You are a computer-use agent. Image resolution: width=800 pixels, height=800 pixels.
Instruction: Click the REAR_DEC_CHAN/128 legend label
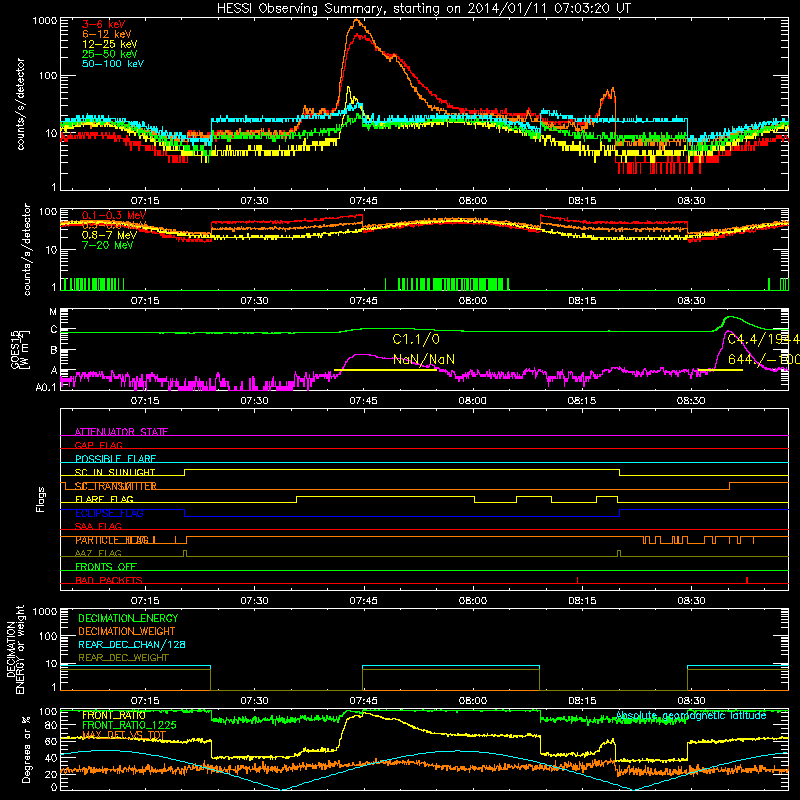coord(132,645)
